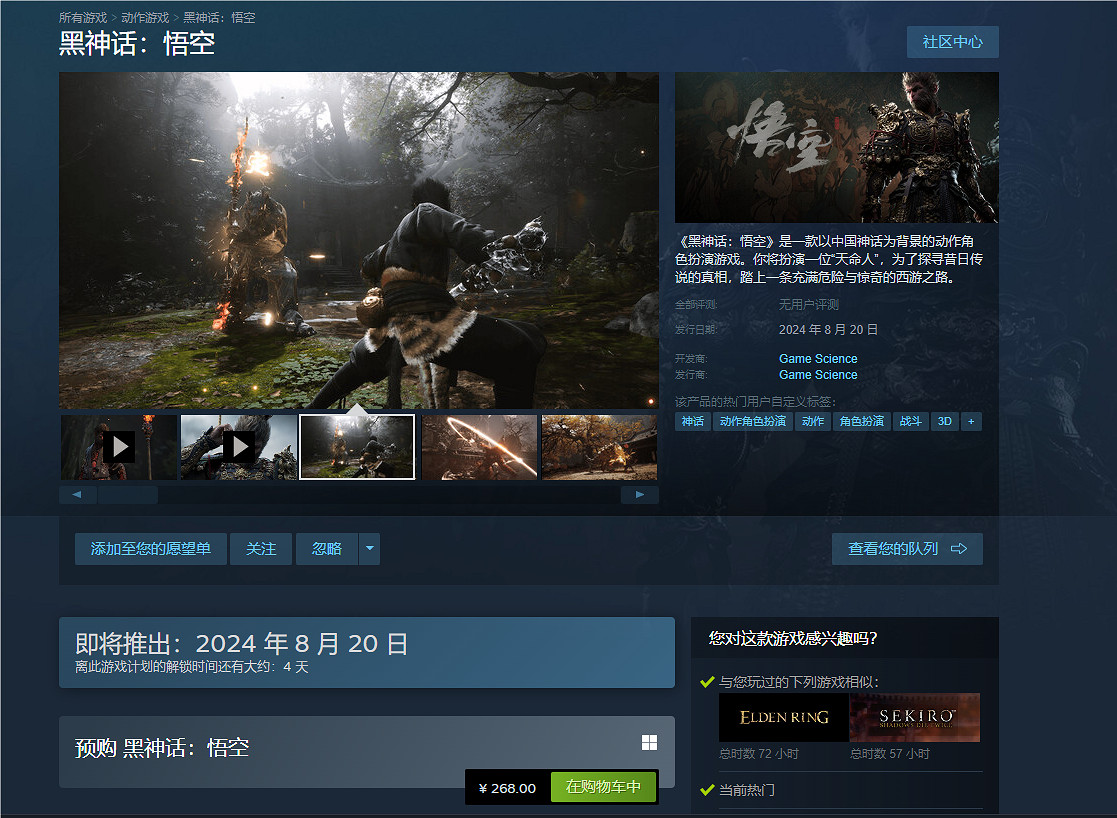Click the right arrow to scroll thumbnails
Image resolution: width=1117 pixels, height=818 pixels.
coord(640,493)
